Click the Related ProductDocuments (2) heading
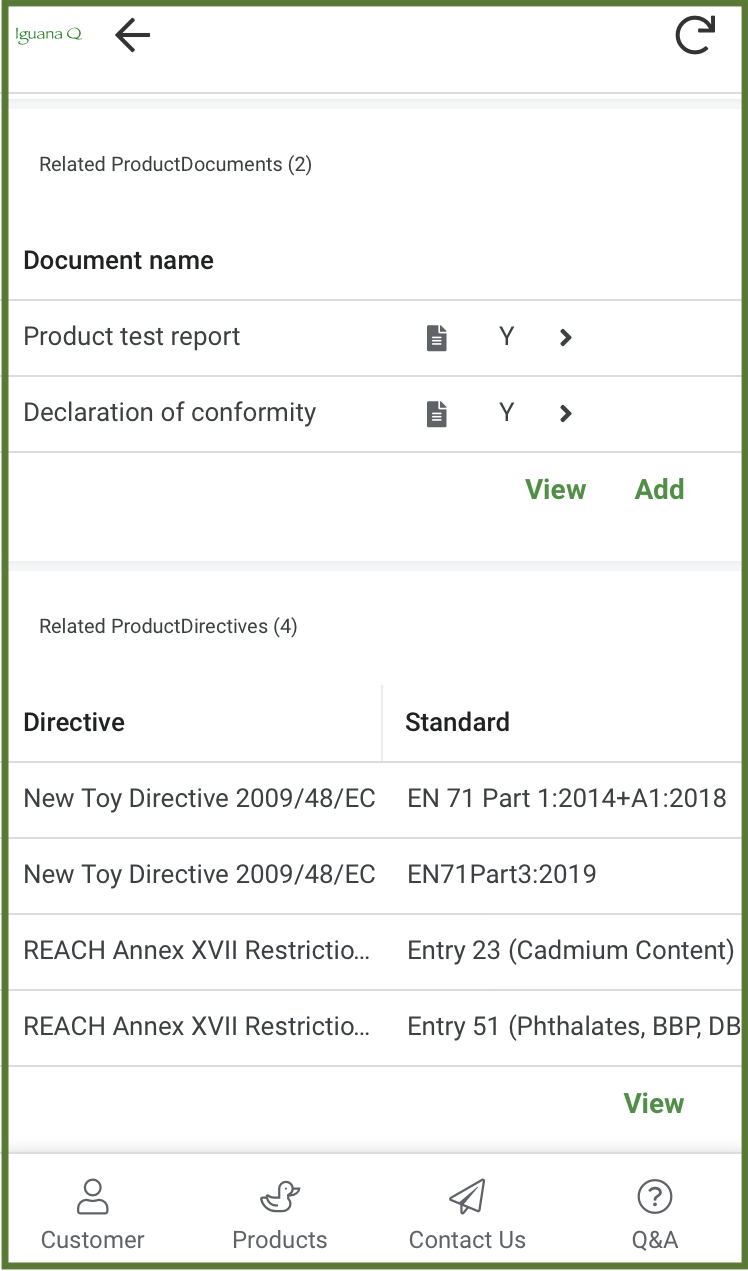 pos(176,165)
